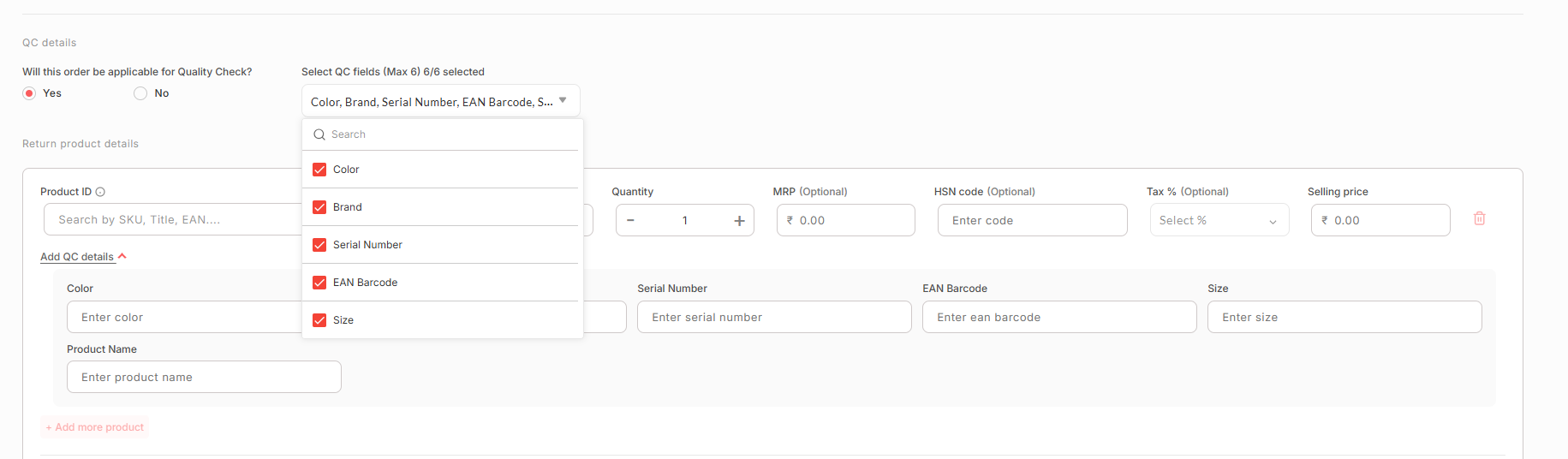This screenshot has width=1568, height=459.
Task: Click the search magnifier icon in dropdown
Action: pos(319,134)
